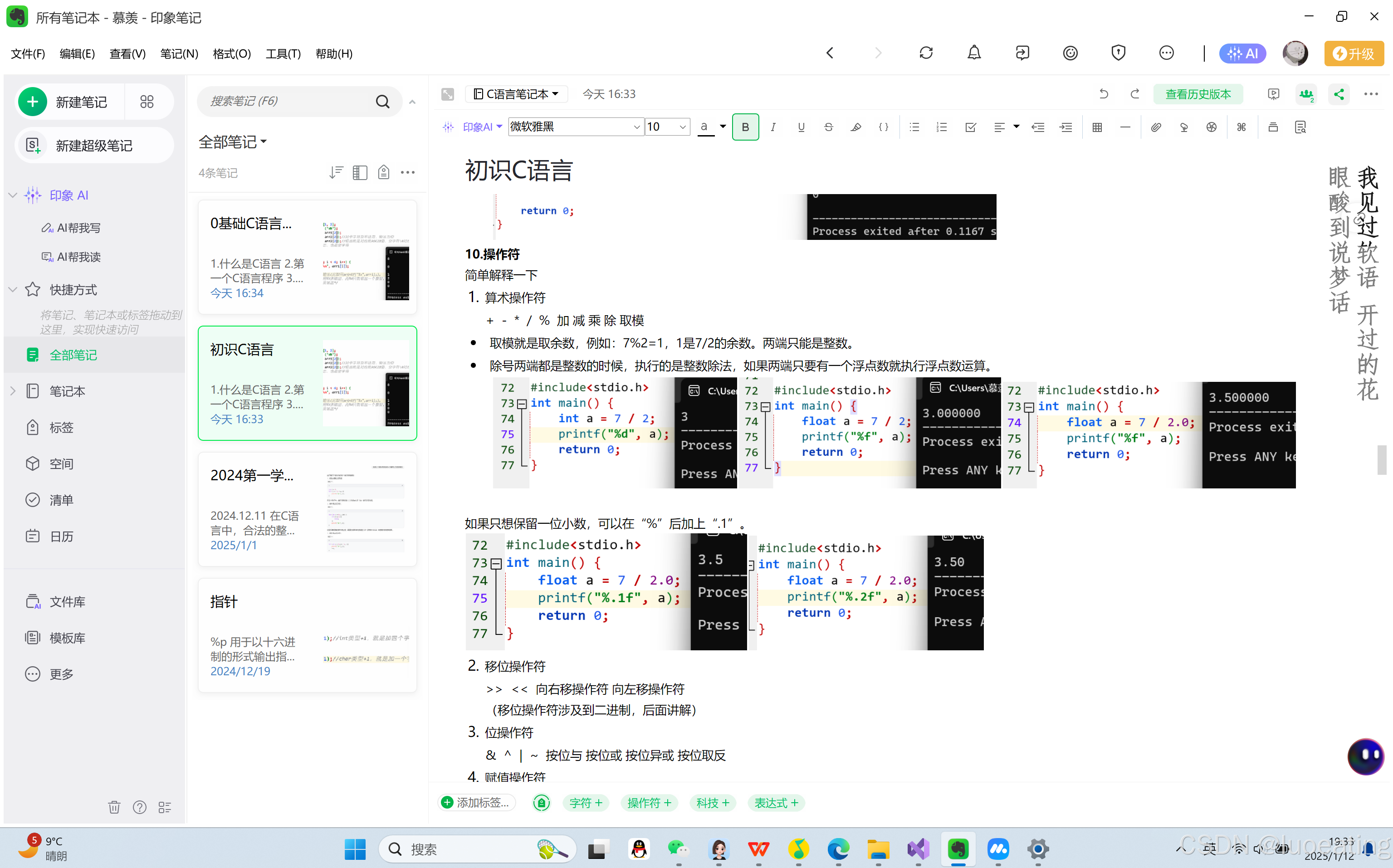Open the 工具(T) menu
Viewport: 1393px width, 868px height.
pyautogui.click(x=283, y=54)
